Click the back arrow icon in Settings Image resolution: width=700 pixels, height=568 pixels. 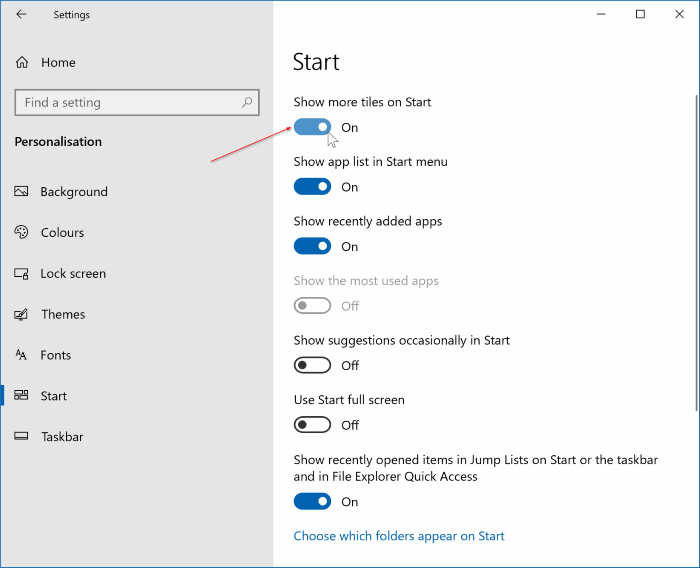[21, 14]
